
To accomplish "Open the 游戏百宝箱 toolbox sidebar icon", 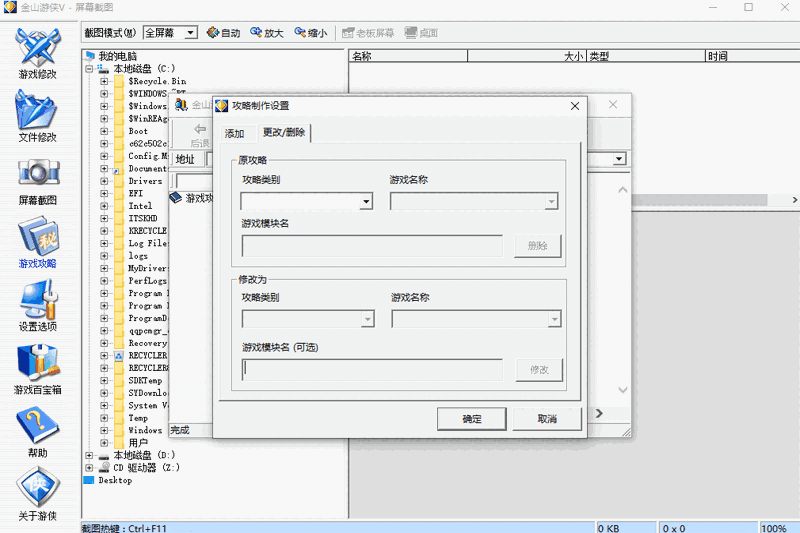I will [37, 369].
